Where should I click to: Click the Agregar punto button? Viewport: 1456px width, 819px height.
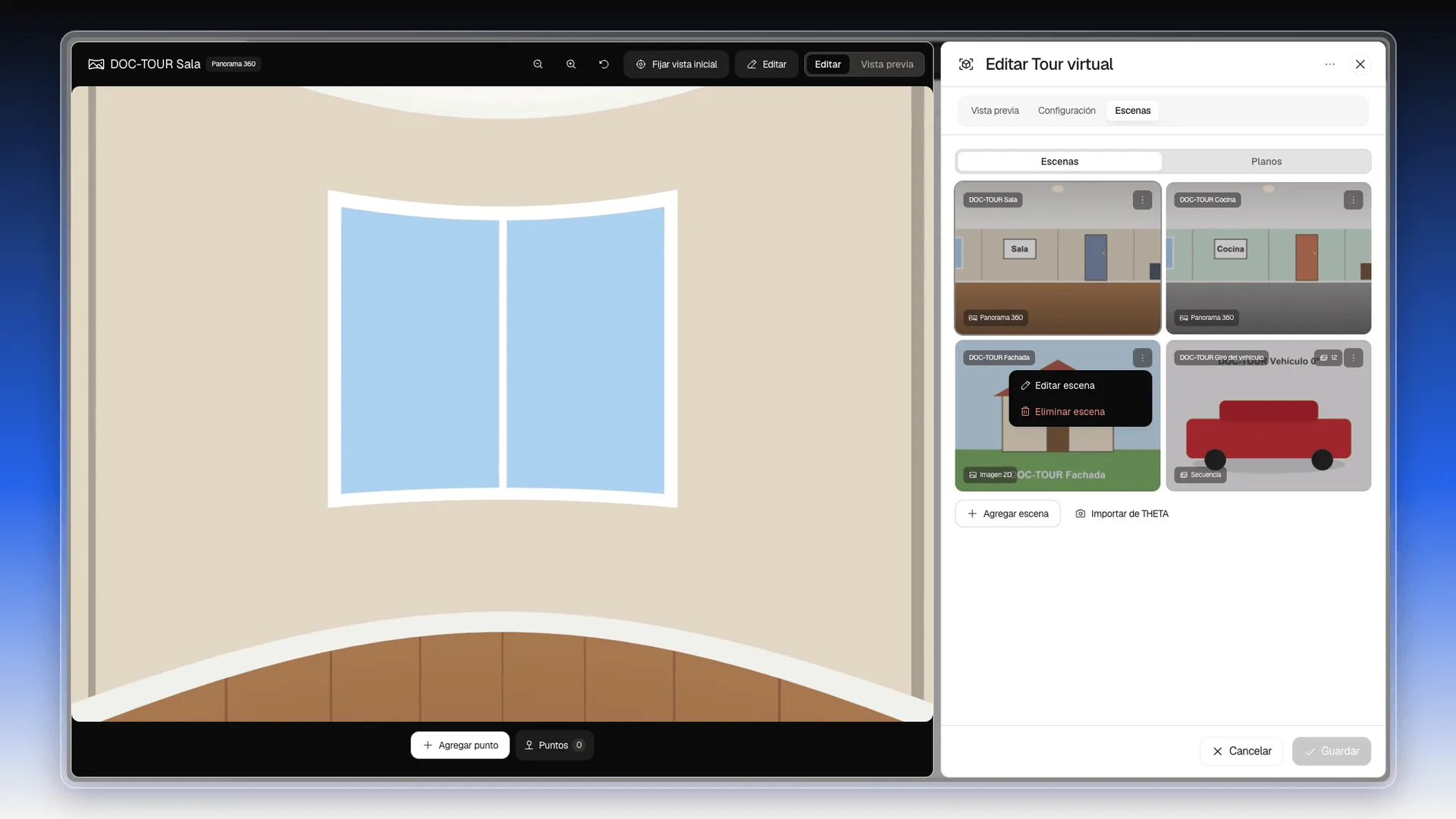pos(460,745)
